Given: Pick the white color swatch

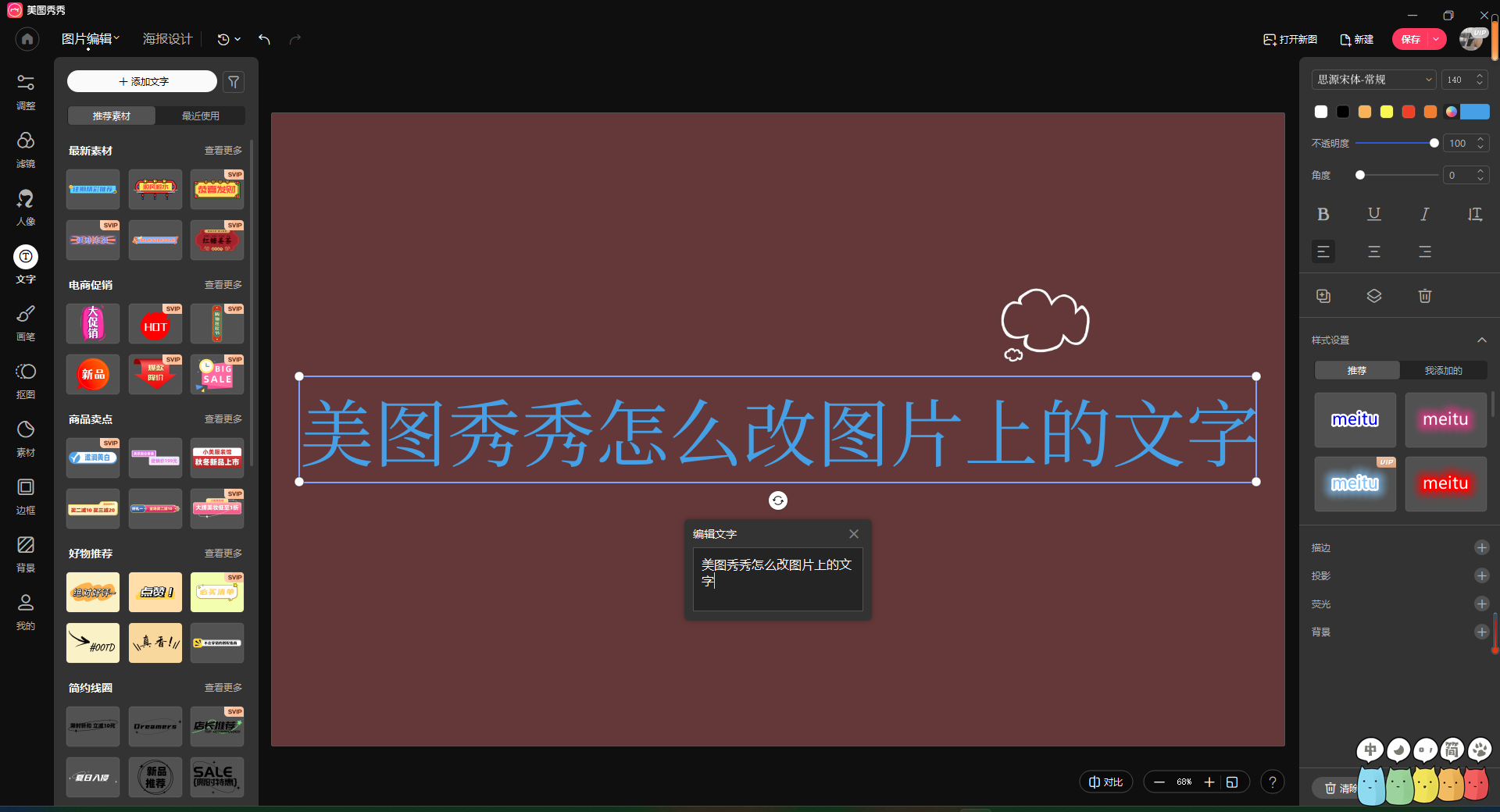Looking at the screenshot, I should pos(1321,112).
